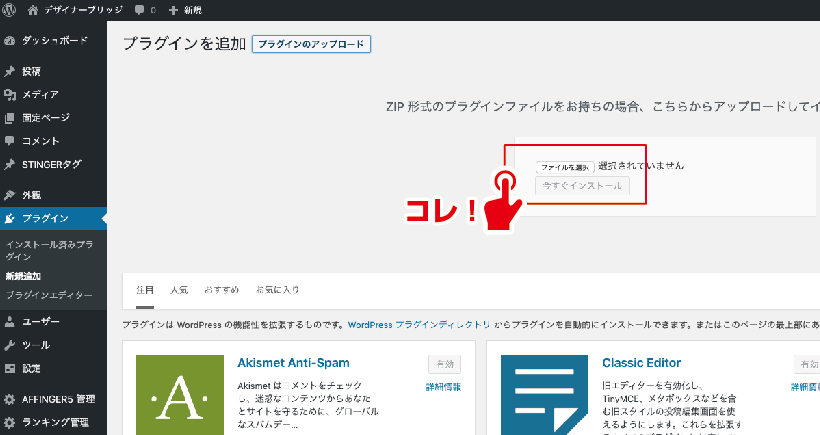Switch to the 人気 tab

(179, 290)
